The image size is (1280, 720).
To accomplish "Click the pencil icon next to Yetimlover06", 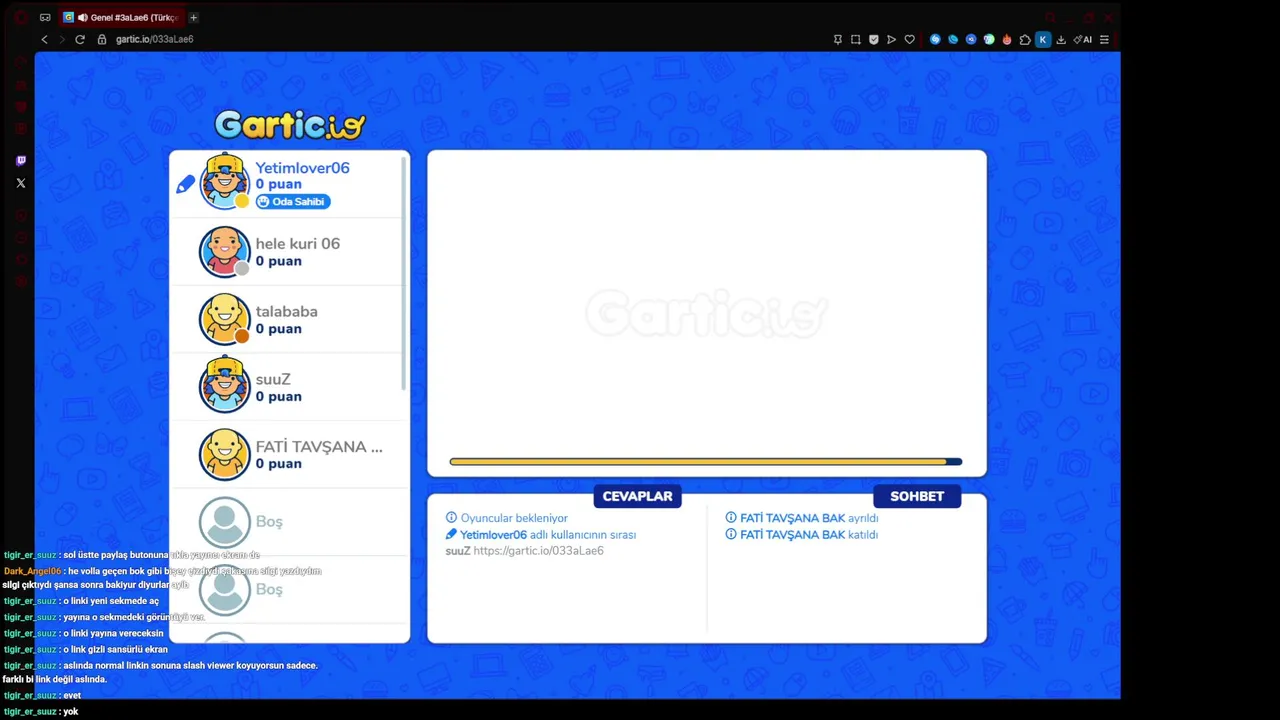I will (x=185, y=184).
